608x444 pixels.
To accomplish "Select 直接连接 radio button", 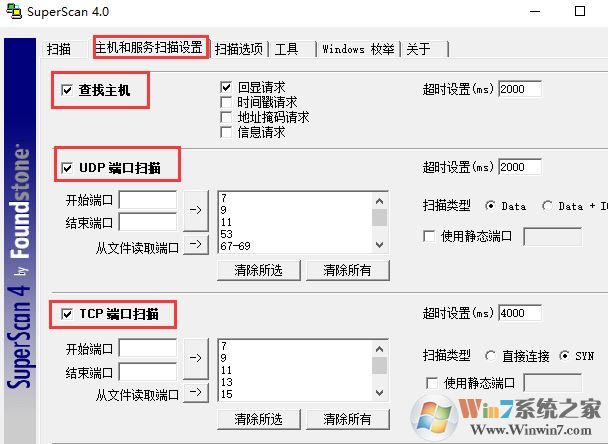I will click(x=490, y=355).
